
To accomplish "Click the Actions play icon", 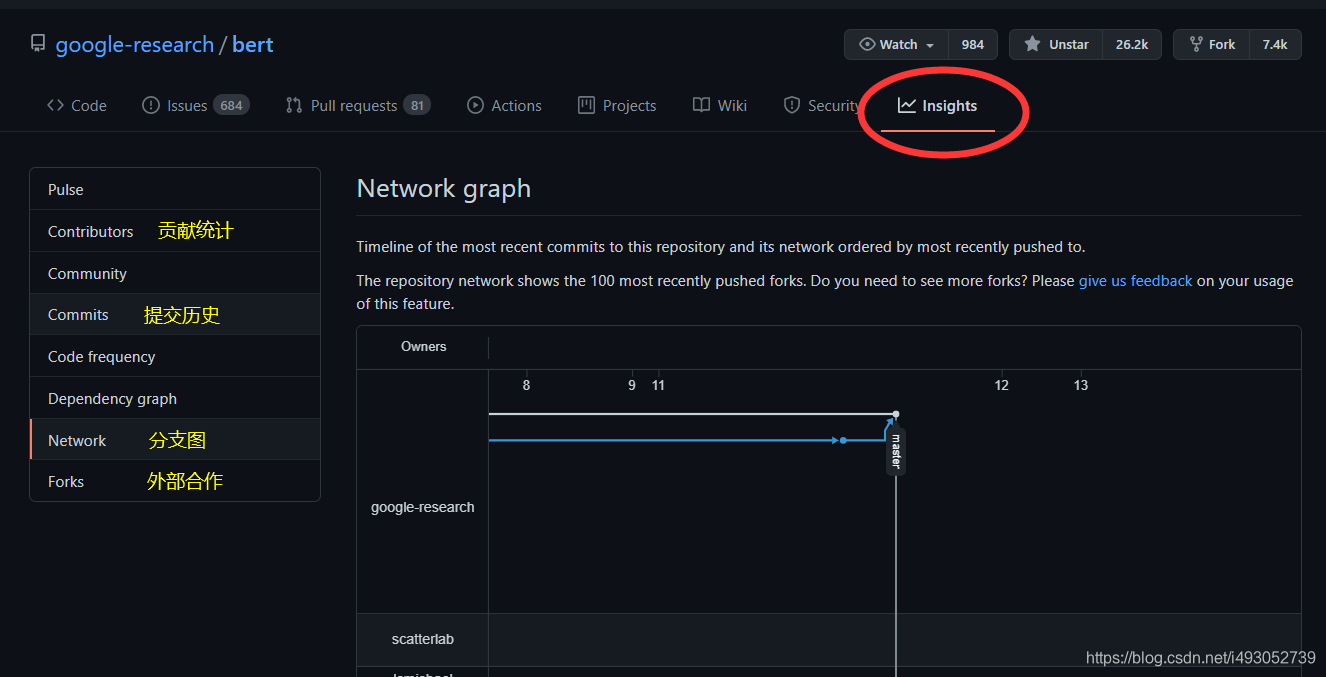I will [x=475, y=105].
